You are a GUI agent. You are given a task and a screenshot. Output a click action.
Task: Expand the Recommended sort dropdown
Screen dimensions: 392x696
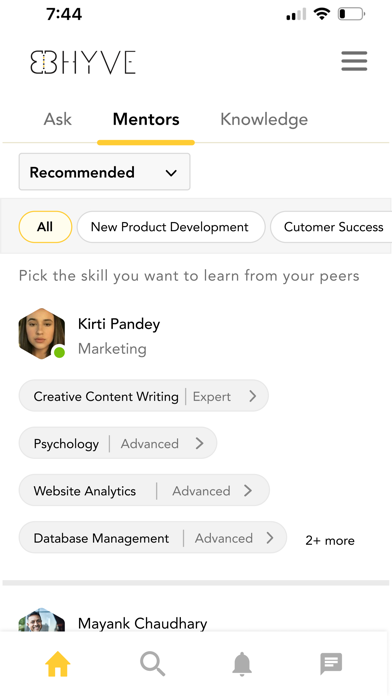pos(104,172)
